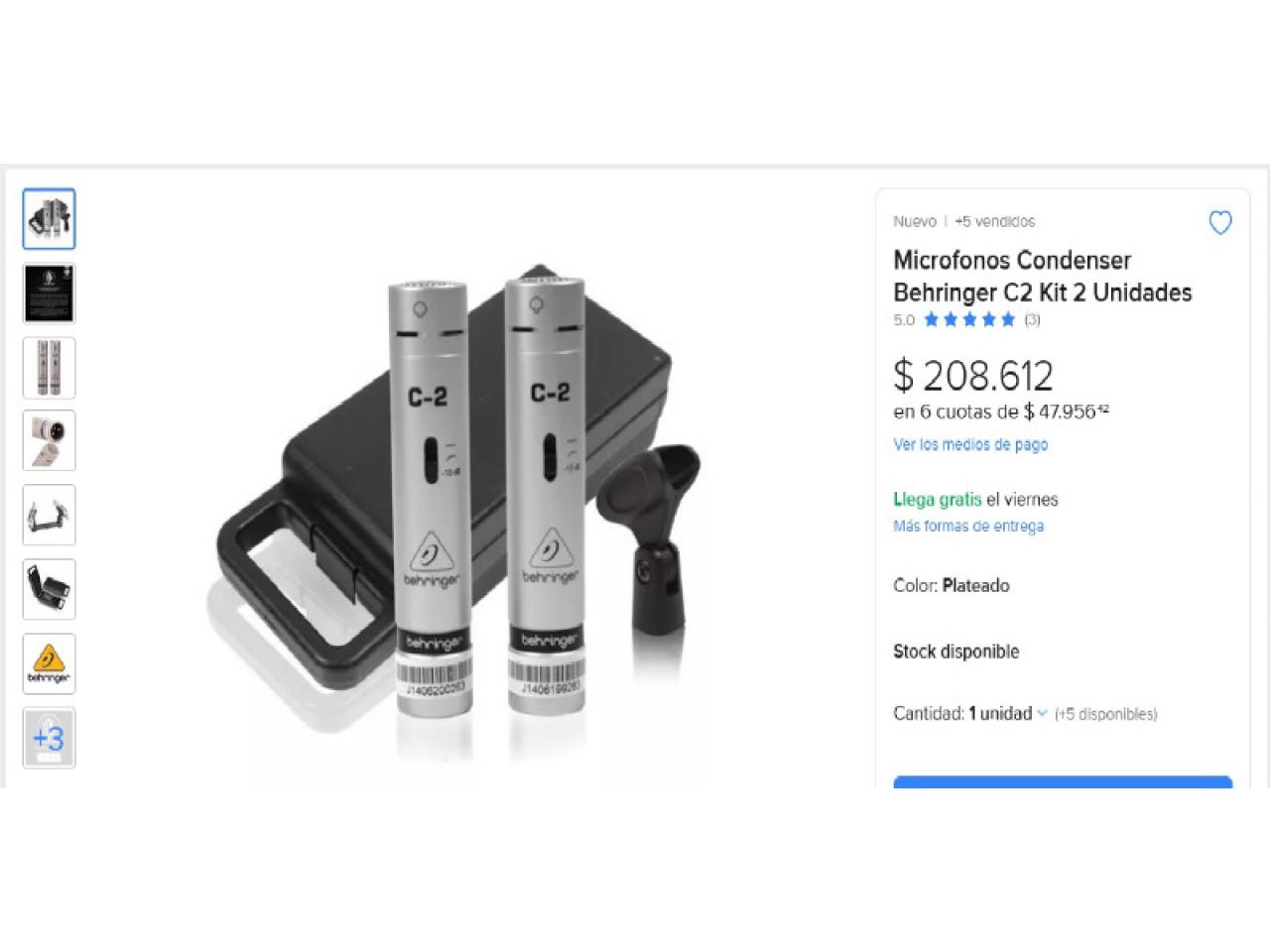This screenshot has width=1270, height=952.
Task: View the Behringer logo thumbnail
Action: tap(49, 663)
